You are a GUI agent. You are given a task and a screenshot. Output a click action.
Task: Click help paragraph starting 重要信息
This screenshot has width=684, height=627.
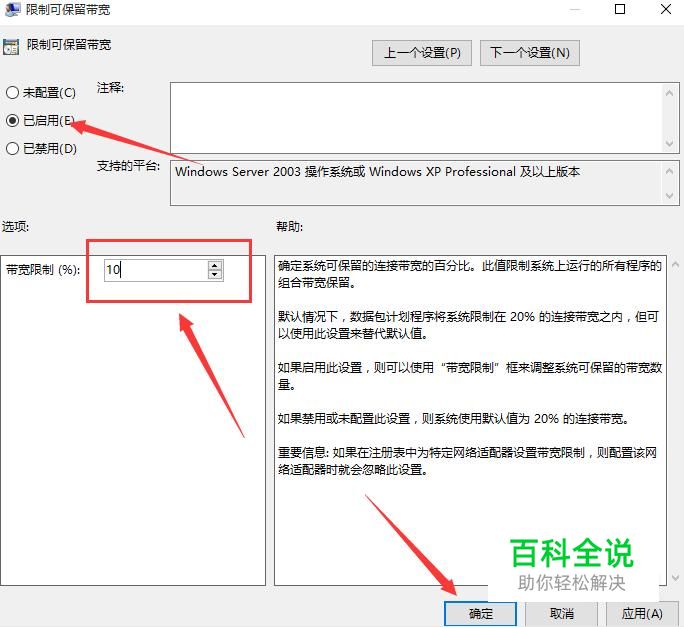pyautogui.click(x=467, y=461)
